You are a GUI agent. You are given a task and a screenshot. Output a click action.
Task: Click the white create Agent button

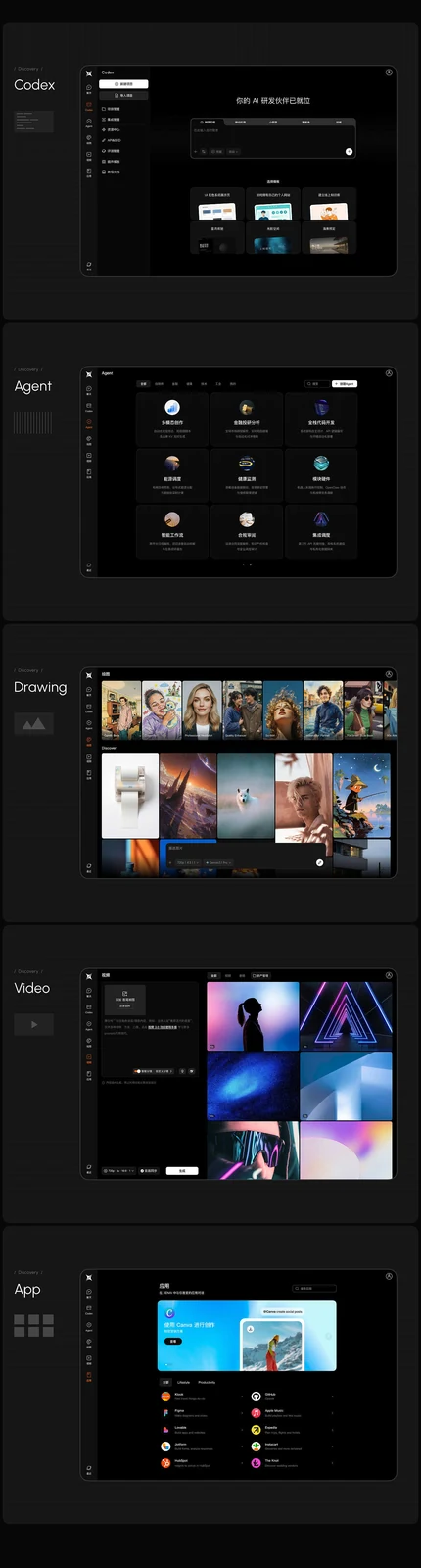point(345,383)
